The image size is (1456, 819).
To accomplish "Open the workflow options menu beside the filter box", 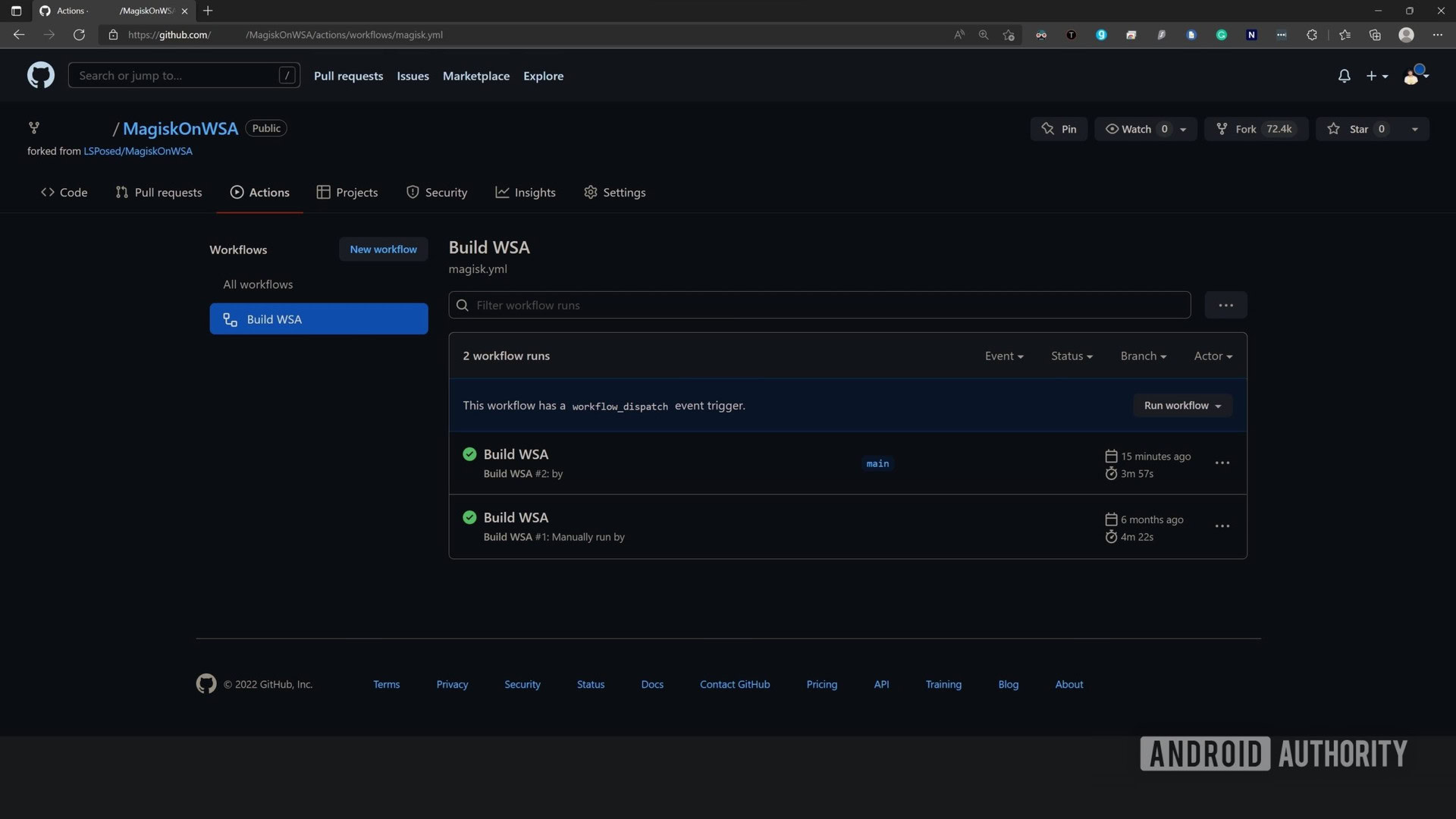I will coord(1225,306).
